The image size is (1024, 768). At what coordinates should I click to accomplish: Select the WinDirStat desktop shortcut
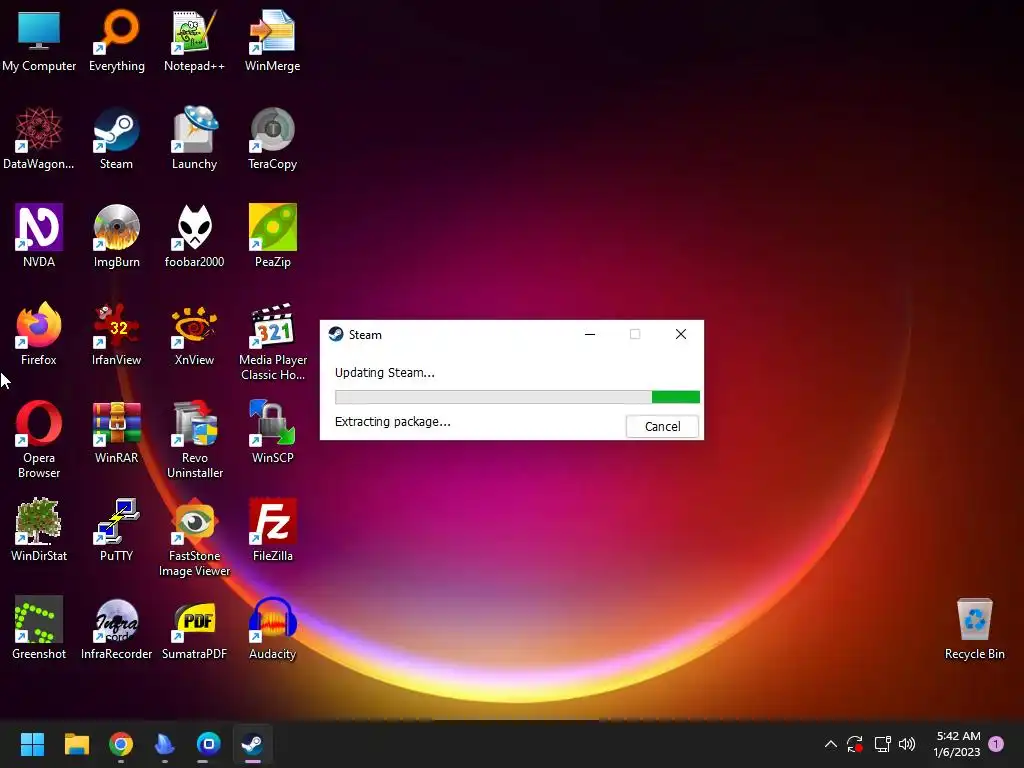click(x=39, y=530)
